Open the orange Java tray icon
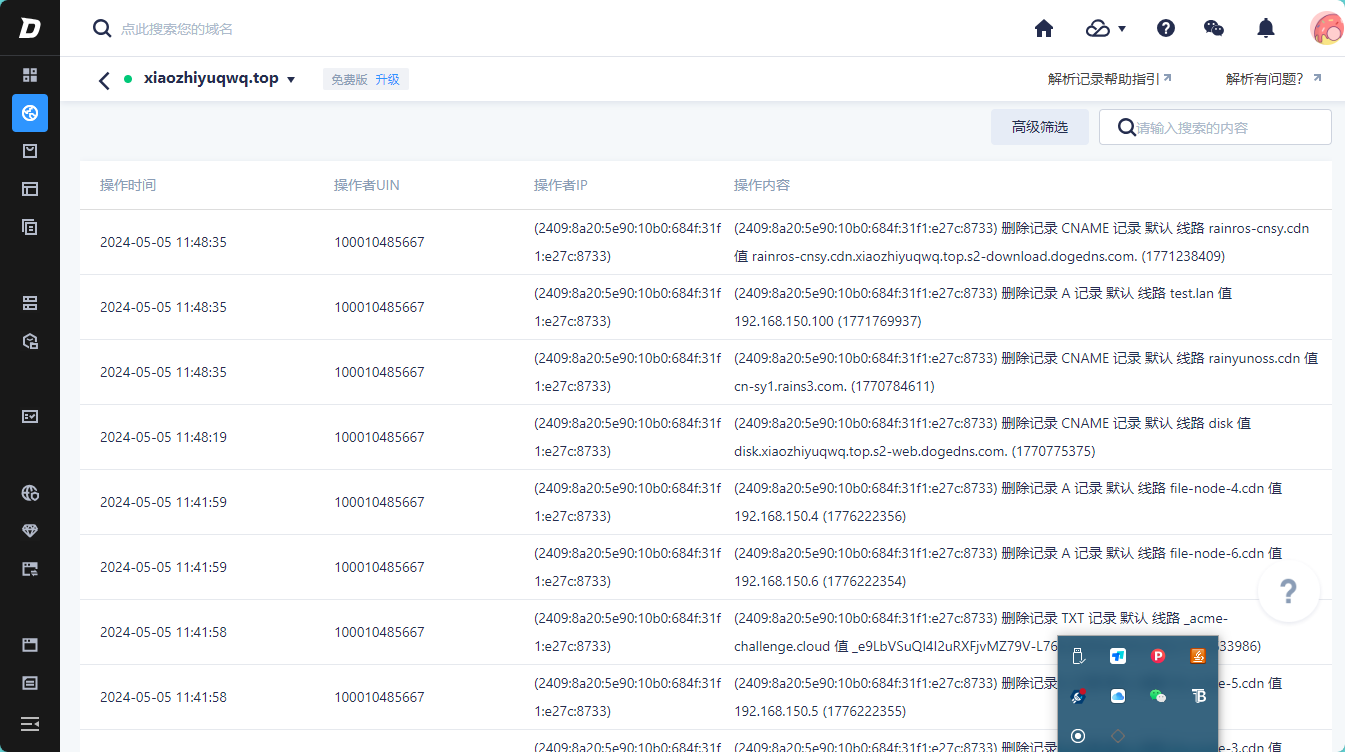The image size is (1345, 752). pos(1198,656)
